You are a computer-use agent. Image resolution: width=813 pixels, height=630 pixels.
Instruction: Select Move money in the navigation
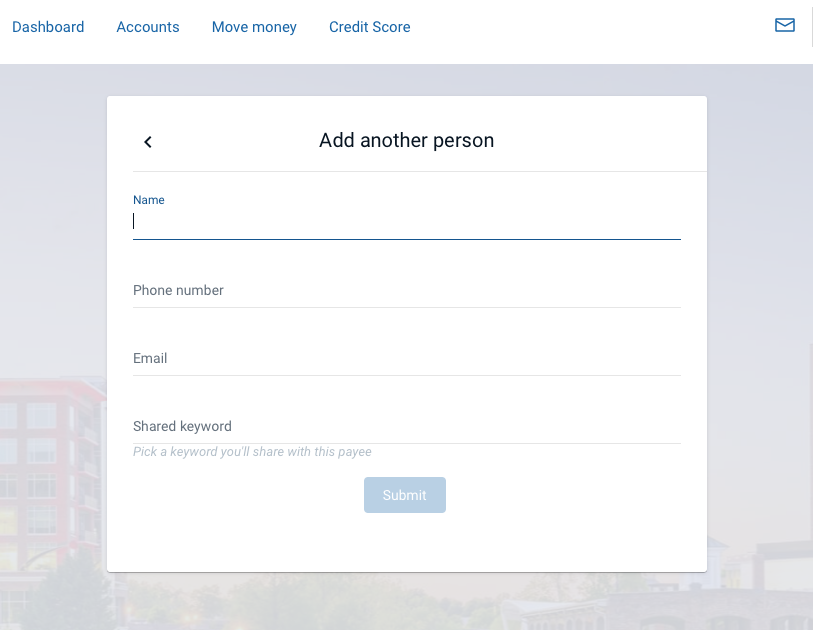[x=254, y=27]
